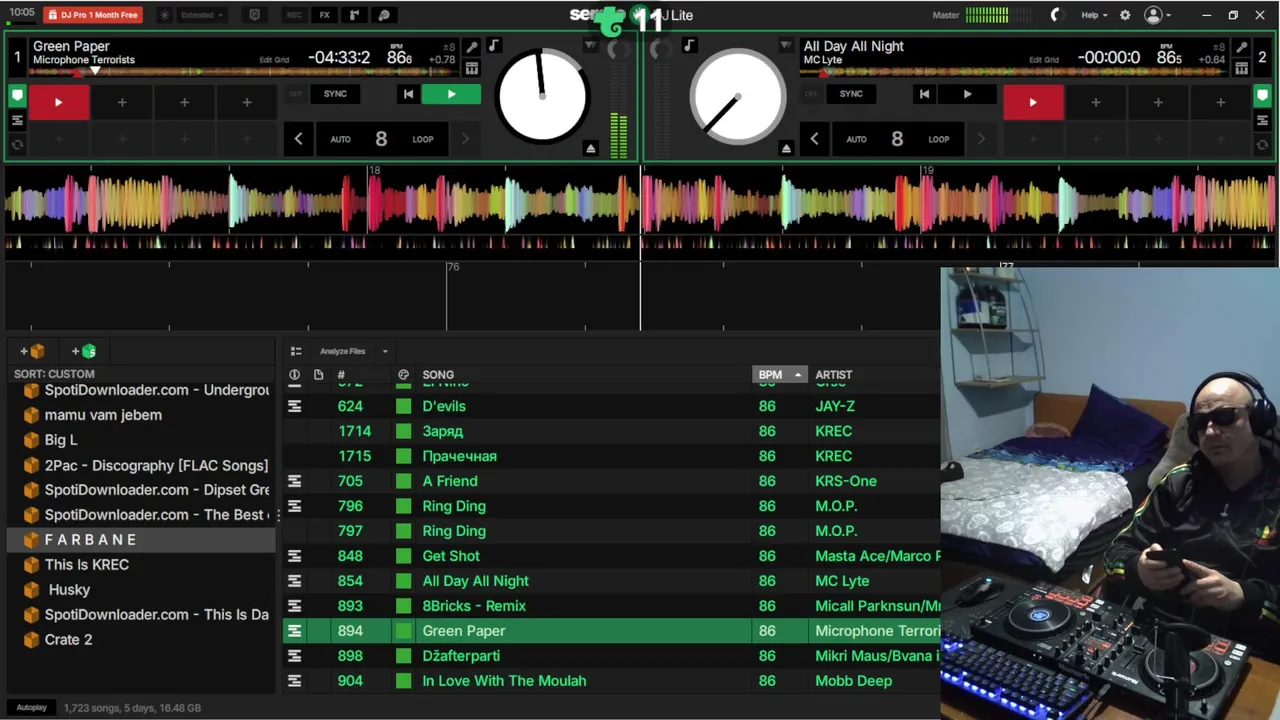The image size is (1280, 720).
Task: Open the FX panel
Action: 324,15
